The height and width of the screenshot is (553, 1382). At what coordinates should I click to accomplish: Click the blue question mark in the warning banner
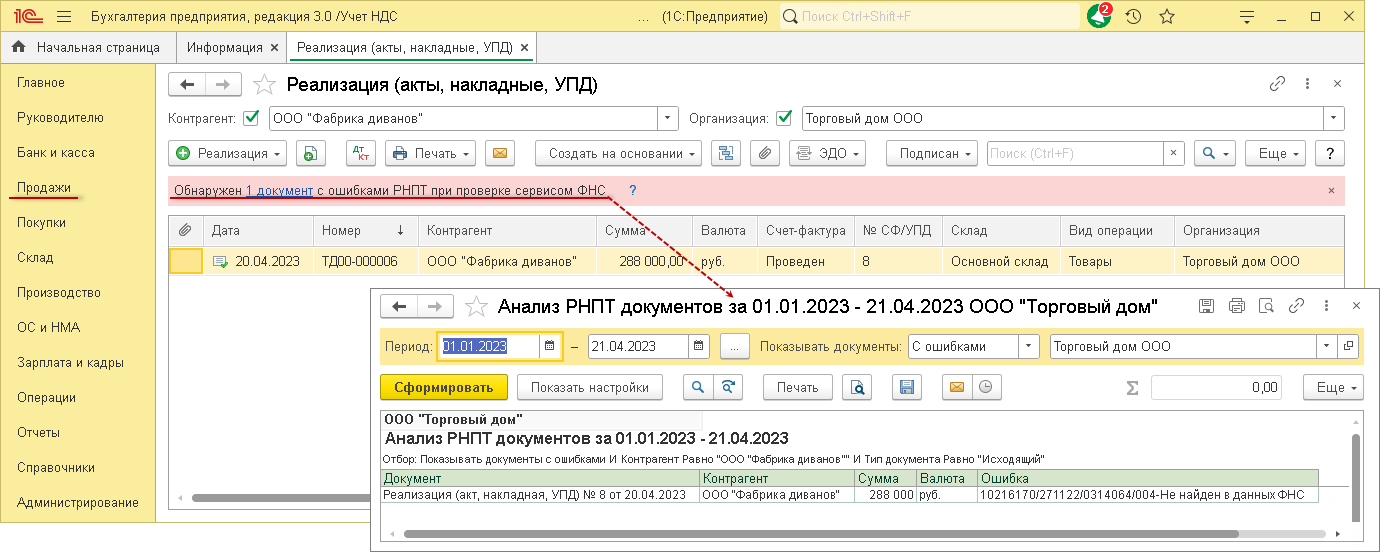point(632,190)
